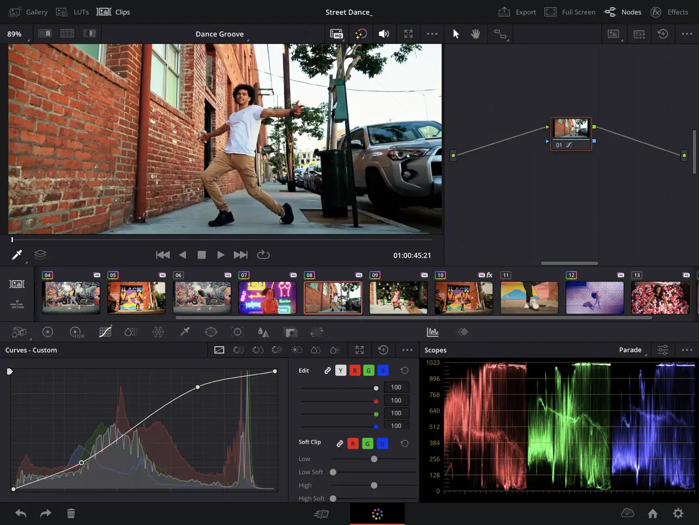Image resolution: width=700 pixels, height=525 pixels.
Task: Open the Street Dance project title dropdown
Action: tap(349, 12)
